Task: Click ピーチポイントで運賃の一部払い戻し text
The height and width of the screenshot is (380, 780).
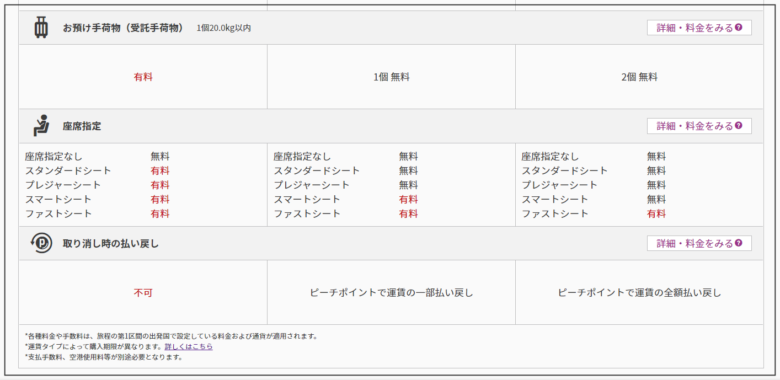Action: 391,293
